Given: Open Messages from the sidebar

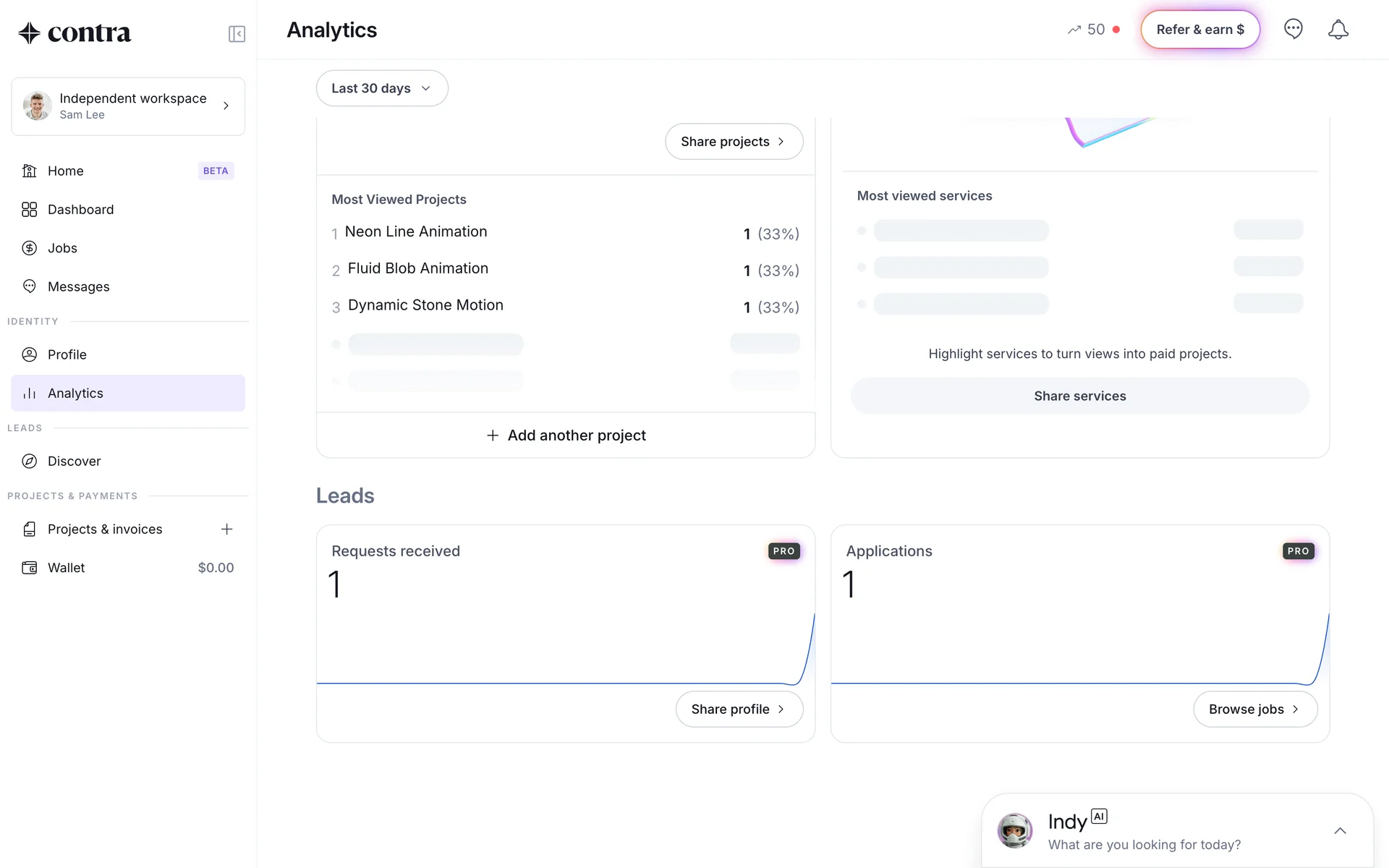Looking at the screenshot, I should click(x=78, y=287).
